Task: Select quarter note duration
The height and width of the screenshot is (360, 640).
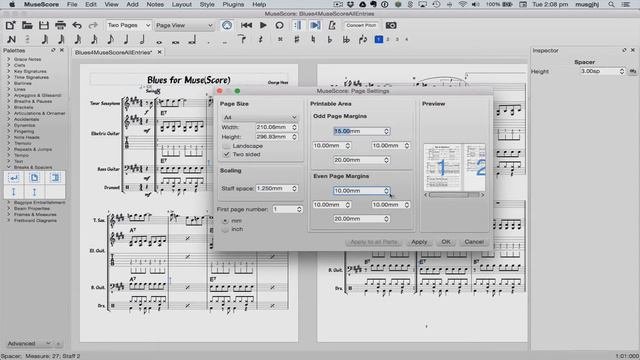Action: (x=126, y=40)
